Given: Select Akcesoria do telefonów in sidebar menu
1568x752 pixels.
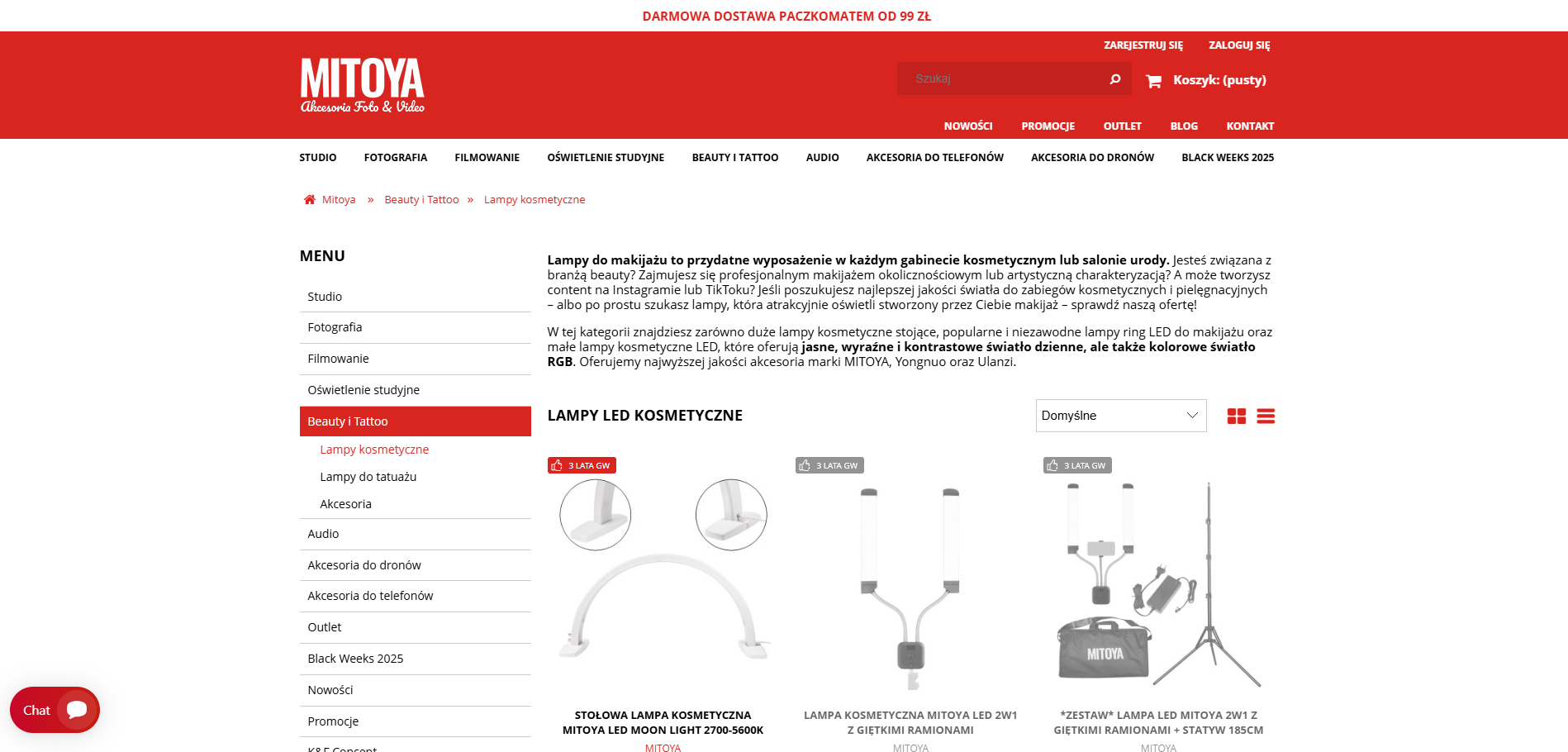Looking at the screenshot, I should [416, 597].
